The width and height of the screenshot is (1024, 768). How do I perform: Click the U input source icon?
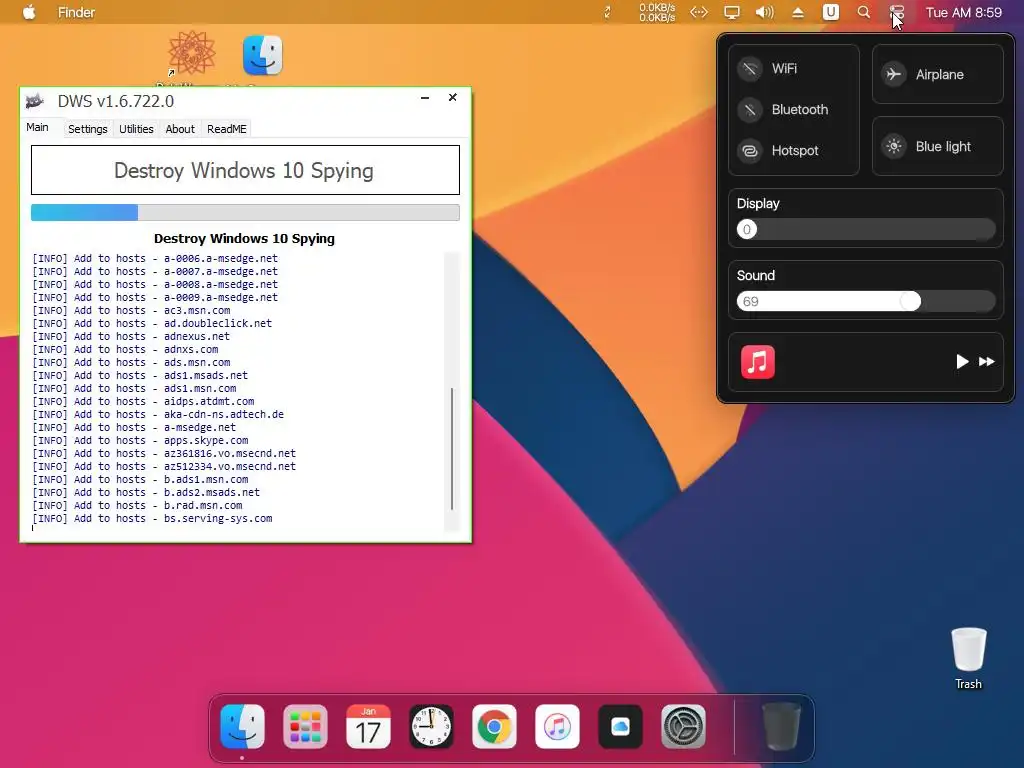point(831,12)
